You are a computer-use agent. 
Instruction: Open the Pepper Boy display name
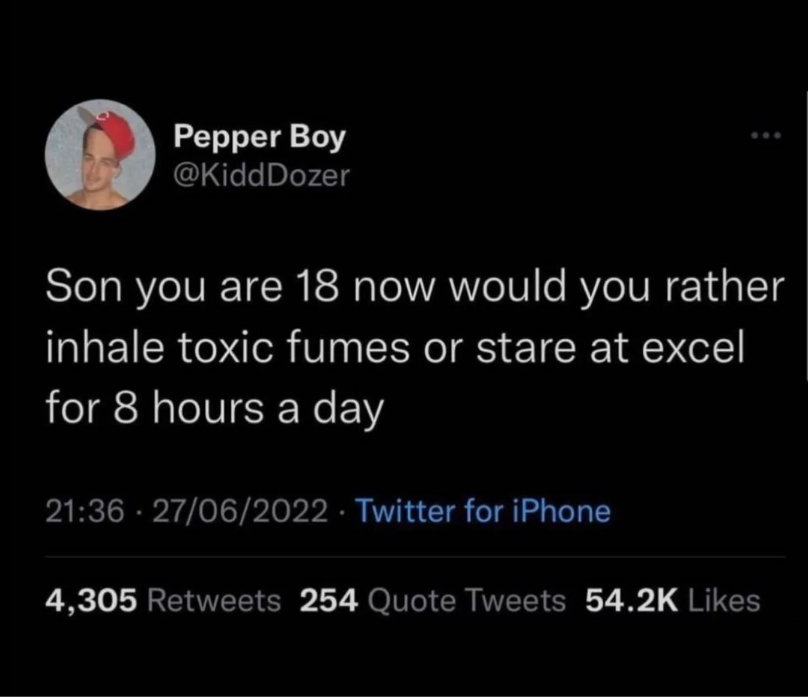(x=259, y=137)
